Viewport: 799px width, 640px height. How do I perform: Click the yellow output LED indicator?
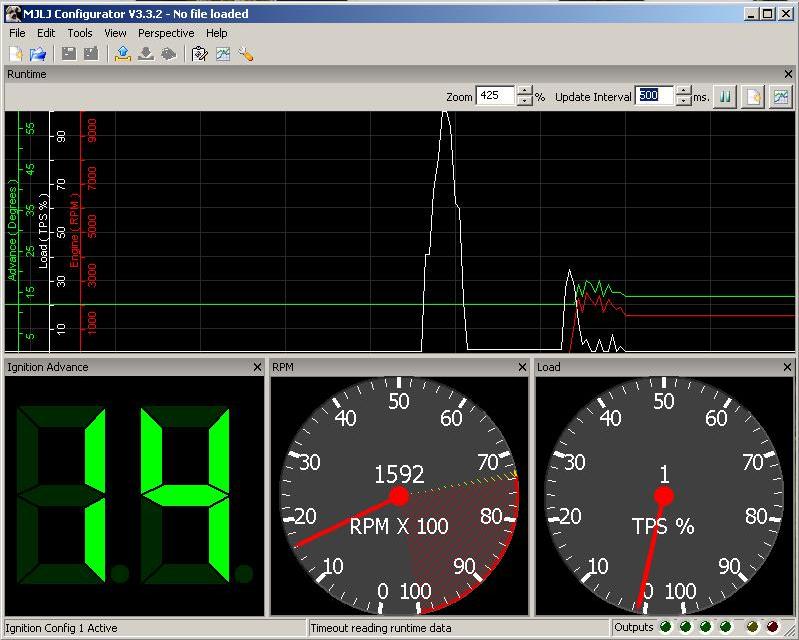click(x=752, y=626)
